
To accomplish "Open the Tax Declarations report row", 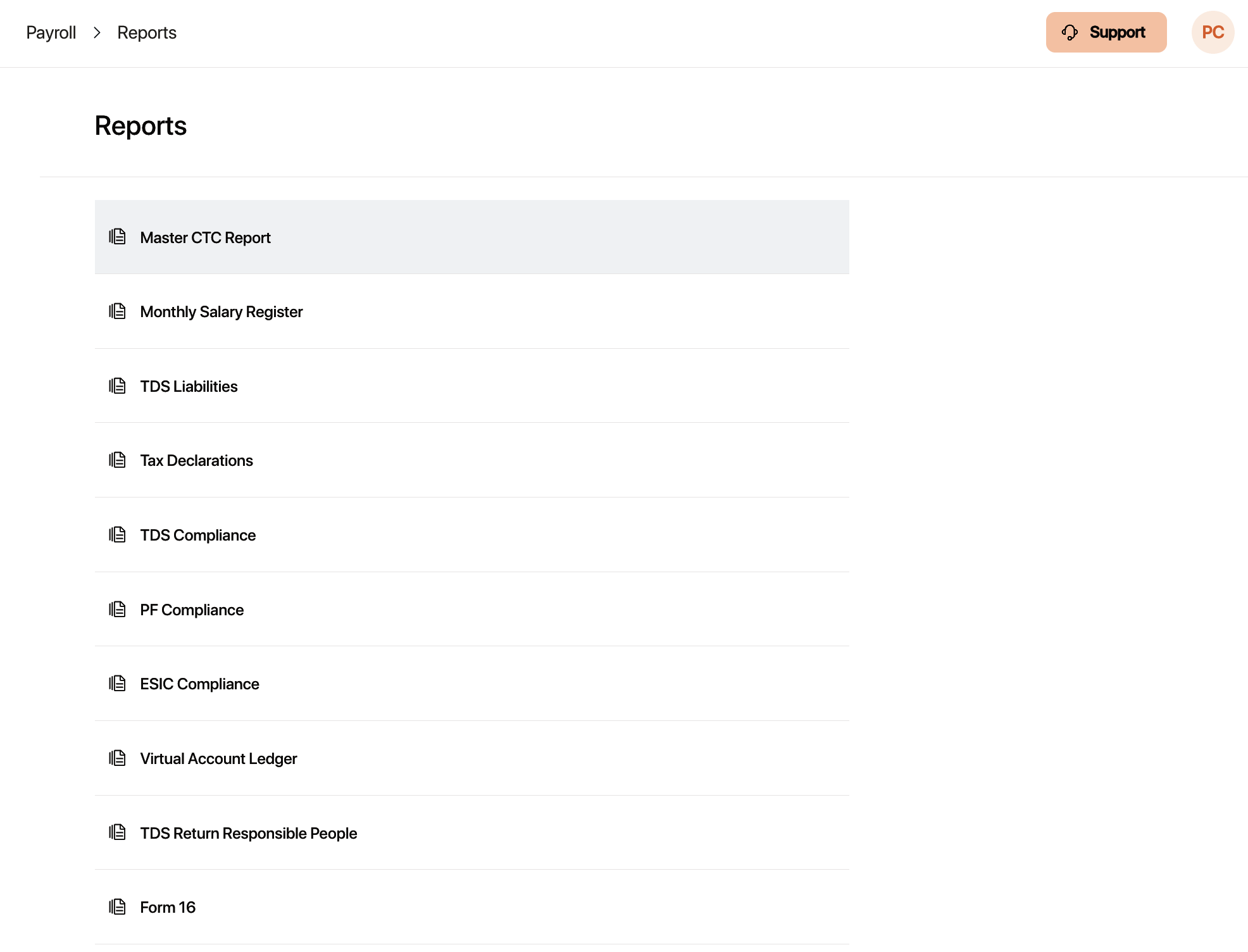I will tap(196, 461).
